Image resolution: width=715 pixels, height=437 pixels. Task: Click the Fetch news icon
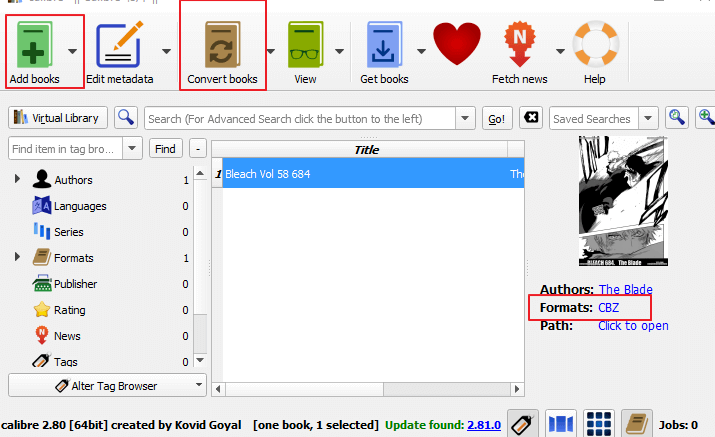pyautogui.click(x=519, y=44)
